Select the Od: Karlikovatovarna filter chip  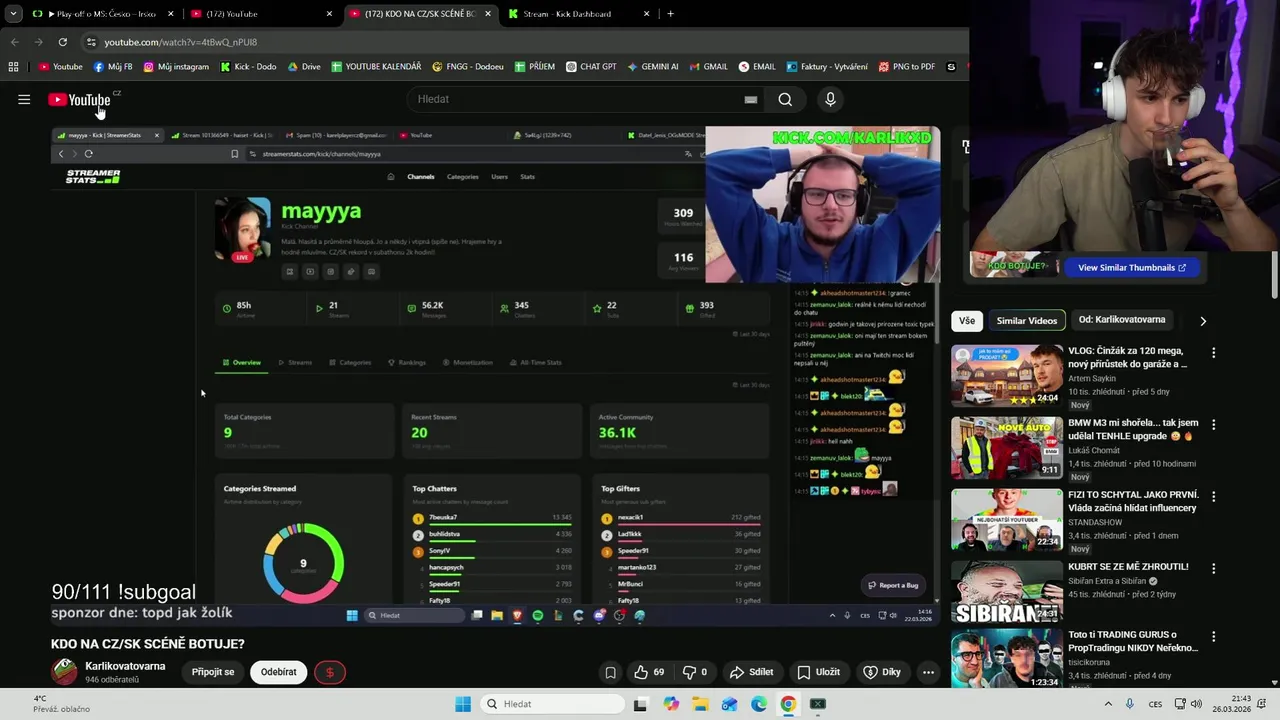1122,320
